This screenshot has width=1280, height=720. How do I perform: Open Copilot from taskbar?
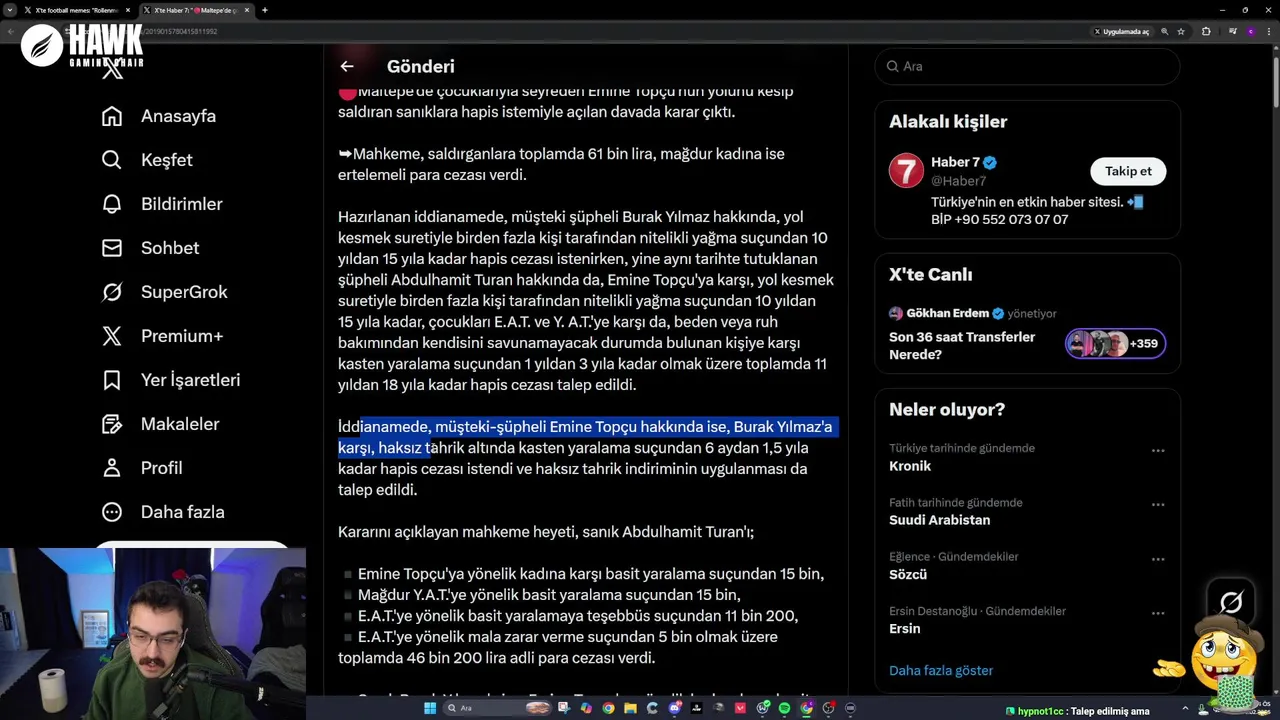click(x=586, y=708)
